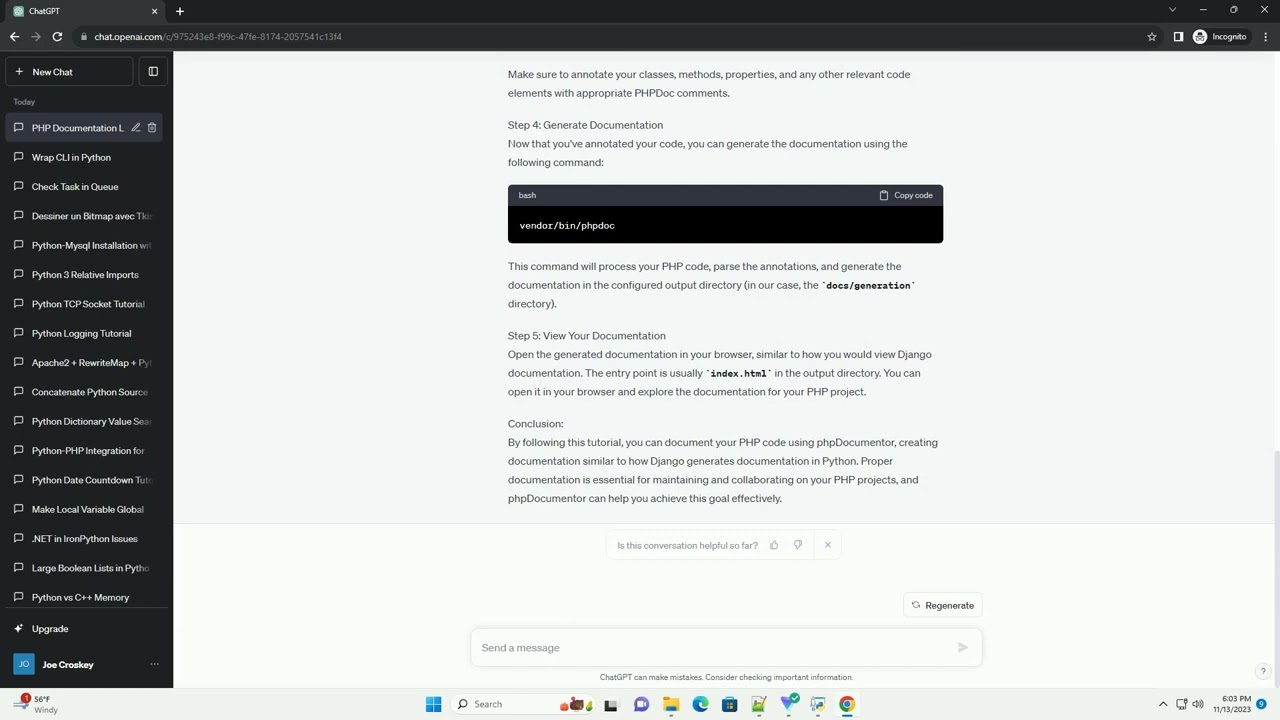Image resolution: width=1280 pixels, height=720 pixels.
Task: Go forward to the next page
Action: click(36, 37)
